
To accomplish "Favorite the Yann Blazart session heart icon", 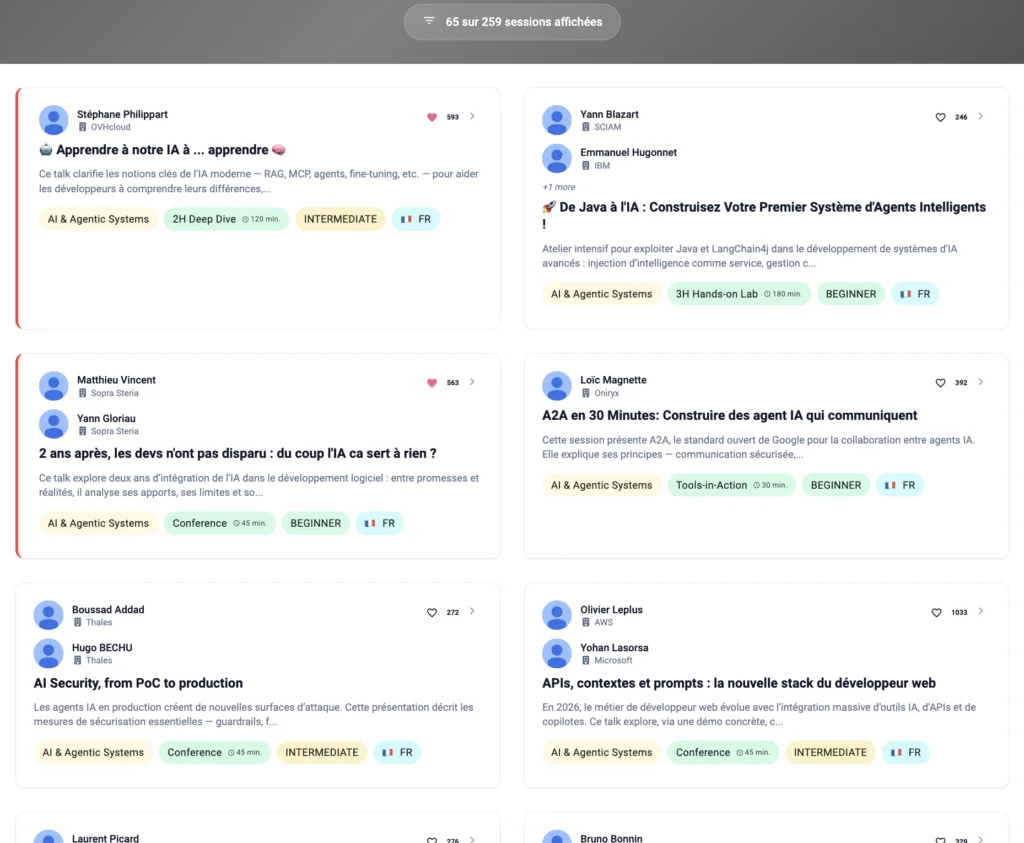I will [940, 118].
